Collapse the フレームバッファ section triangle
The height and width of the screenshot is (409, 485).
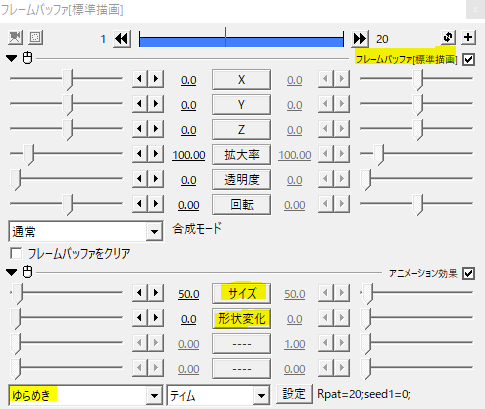point(12,59)
